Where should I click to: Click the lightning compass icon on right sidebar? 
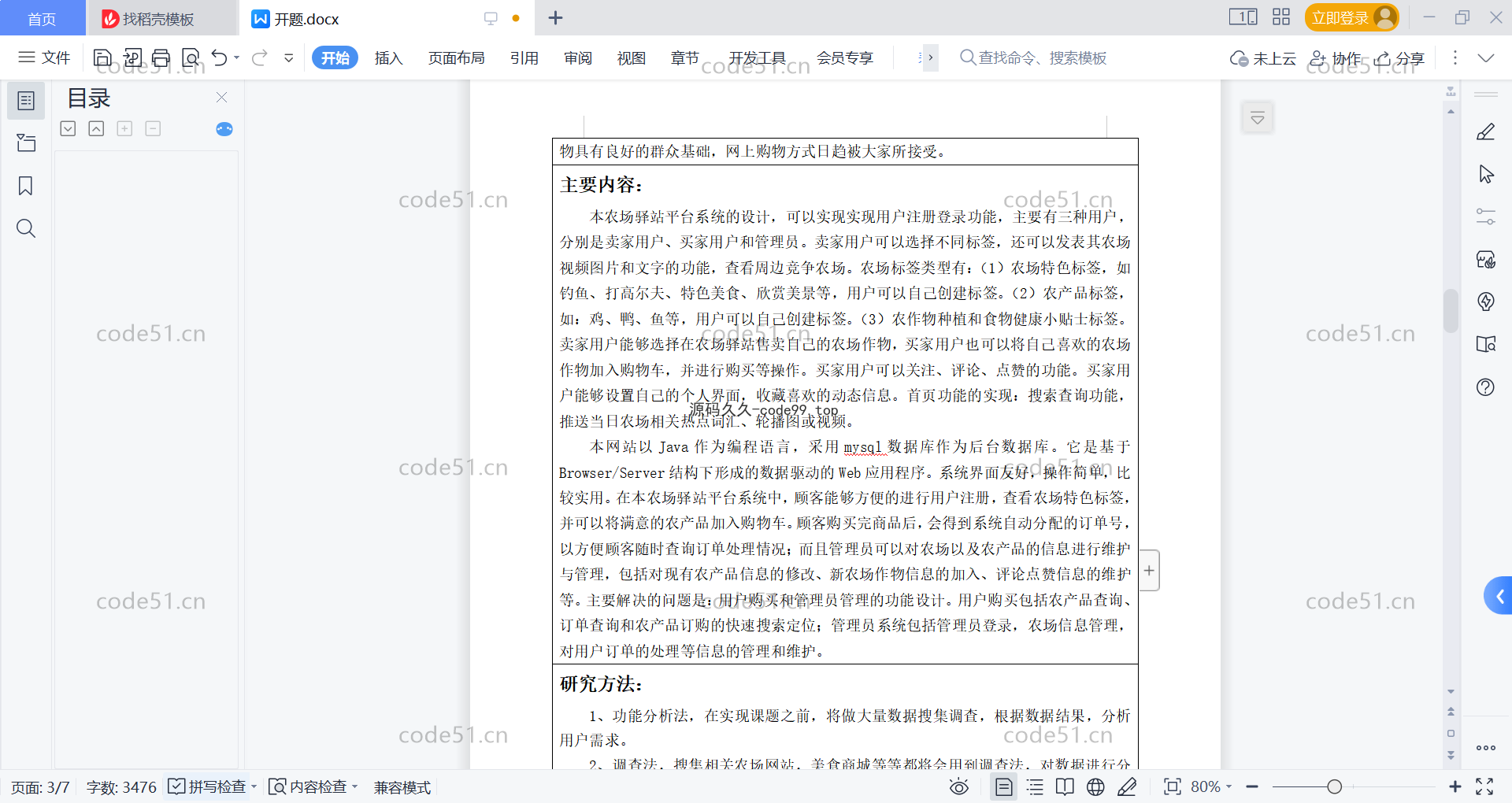coord(1486,302)
